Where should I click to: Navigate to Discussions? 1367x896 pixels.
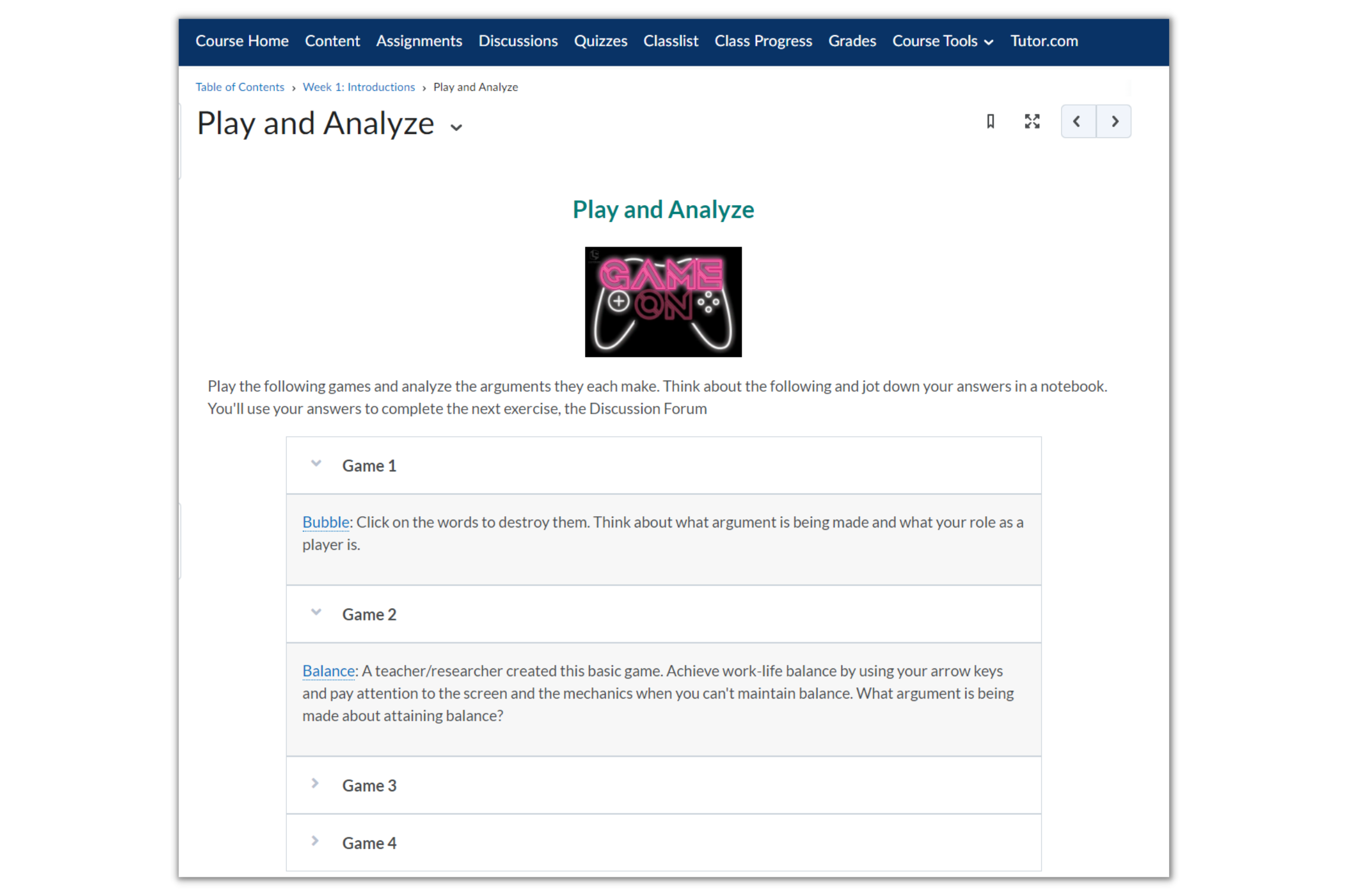point(518,41)
